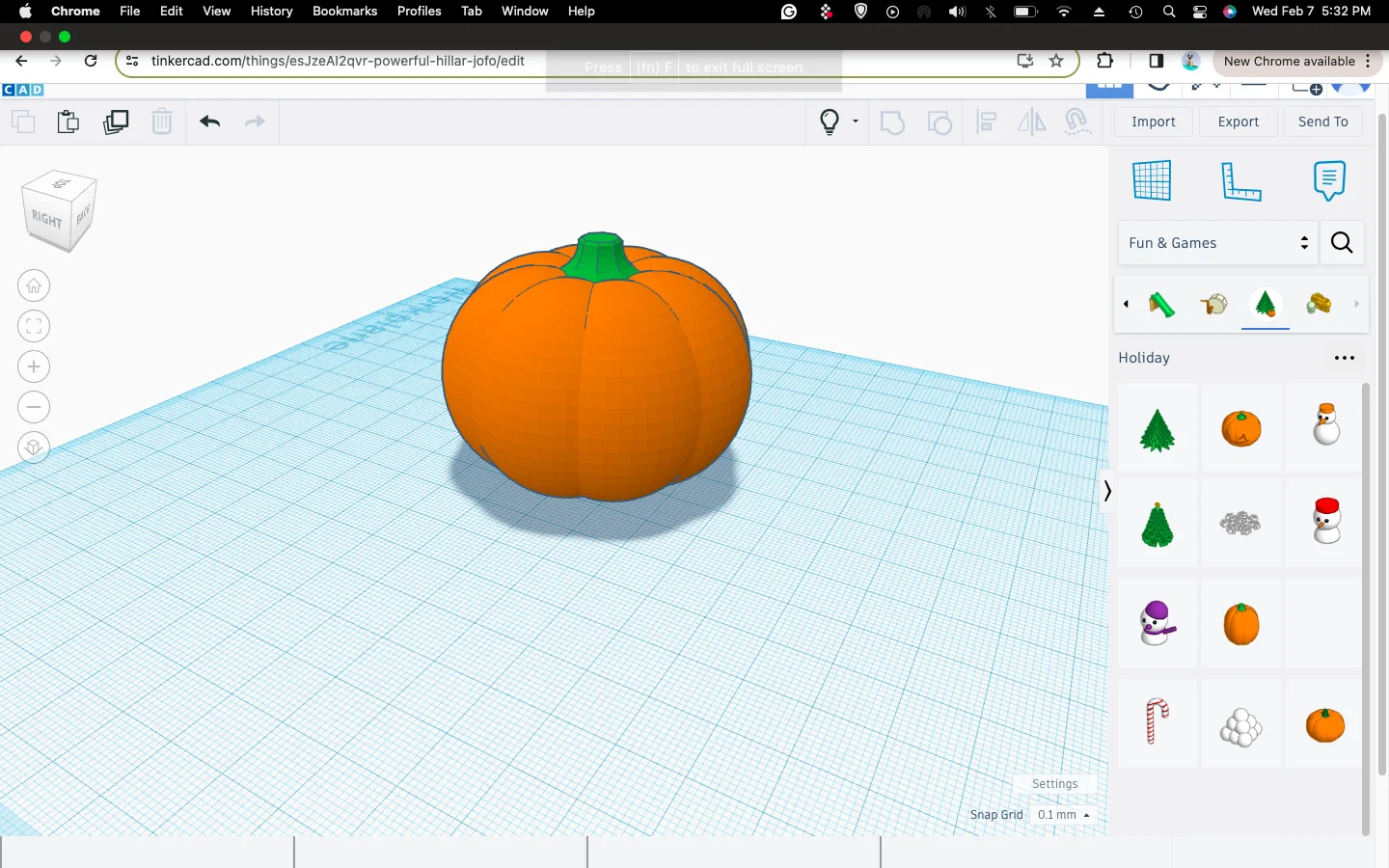1389x868 pixels.
Task: Click the Home view icon
Action: pyautogui.click(x=34, y=285)
